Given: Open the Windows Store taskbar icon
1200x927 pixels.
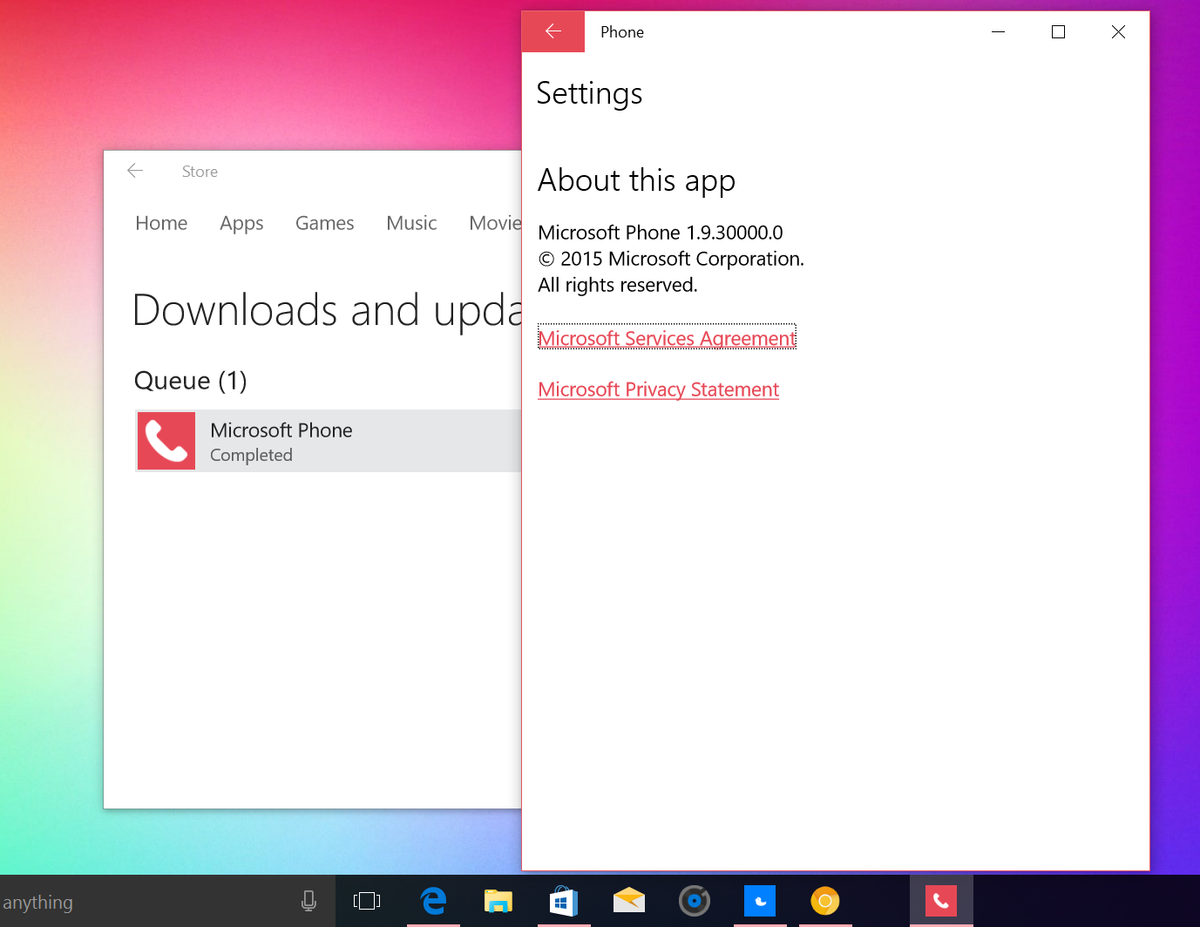Looking at the screenshot, I should tap(563, 901).
